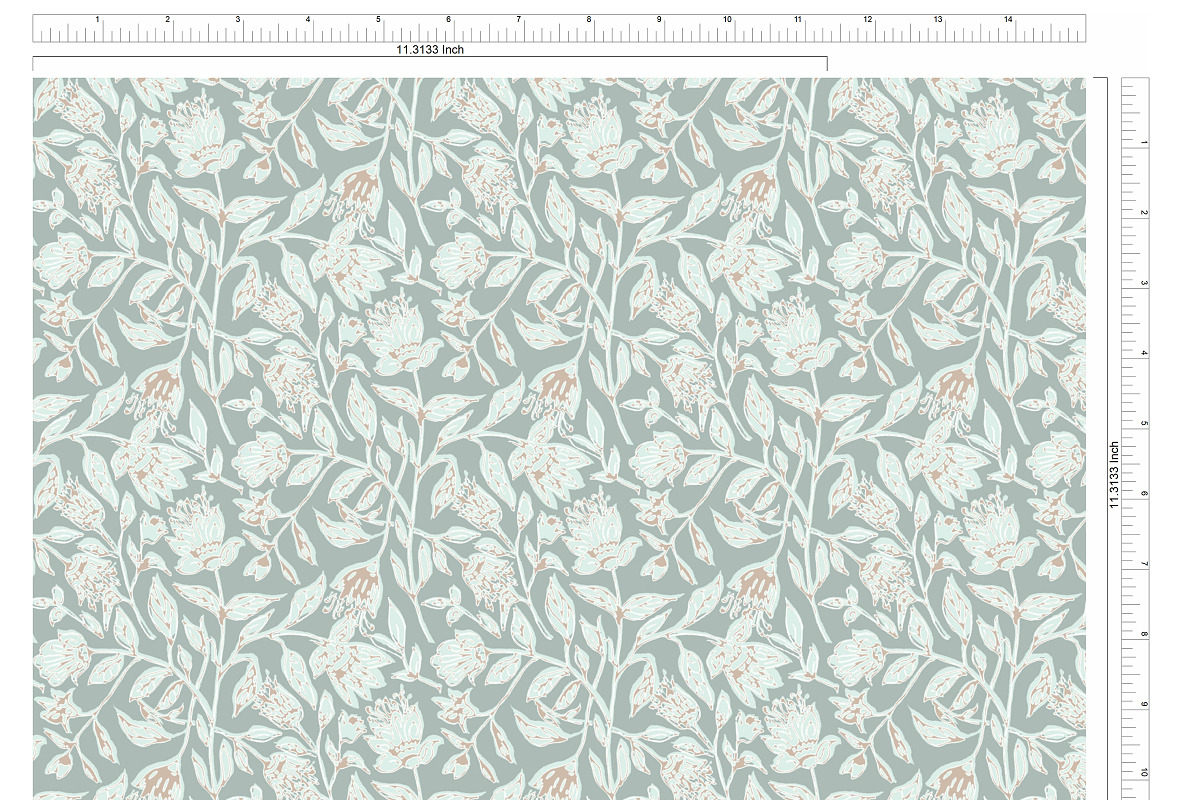Click number 1 on the top ruler

pyautogui.click(x=97, y=20)
